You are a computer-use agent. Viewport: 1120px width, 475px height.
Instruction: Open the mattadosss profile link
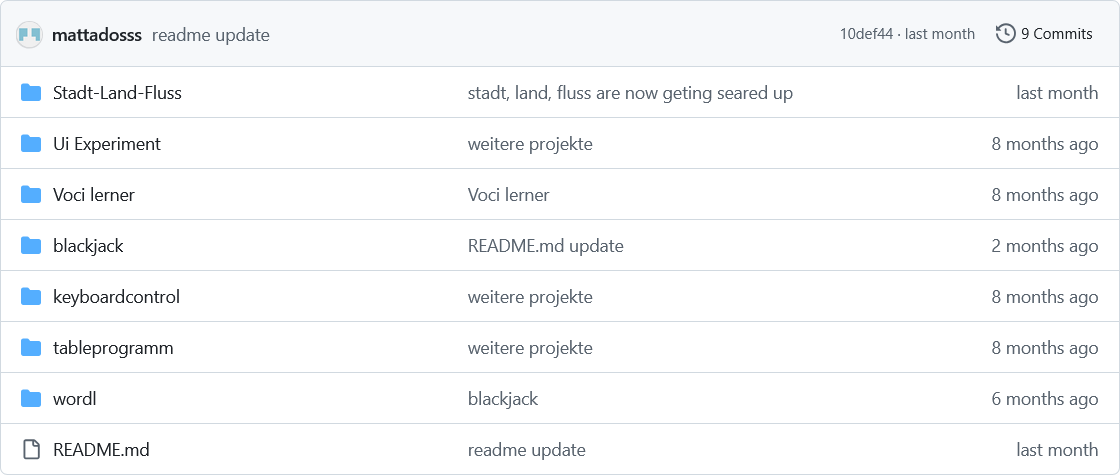97,34
